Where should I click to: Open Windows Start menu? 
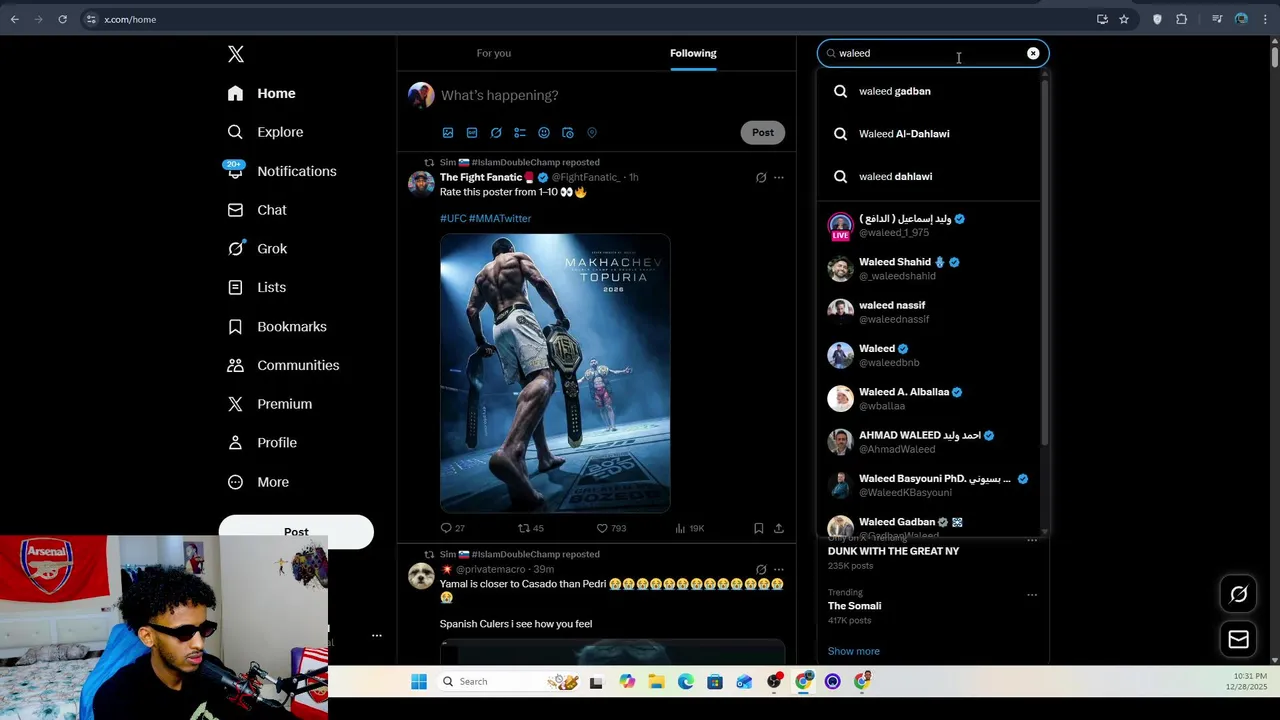click(419, 682)
